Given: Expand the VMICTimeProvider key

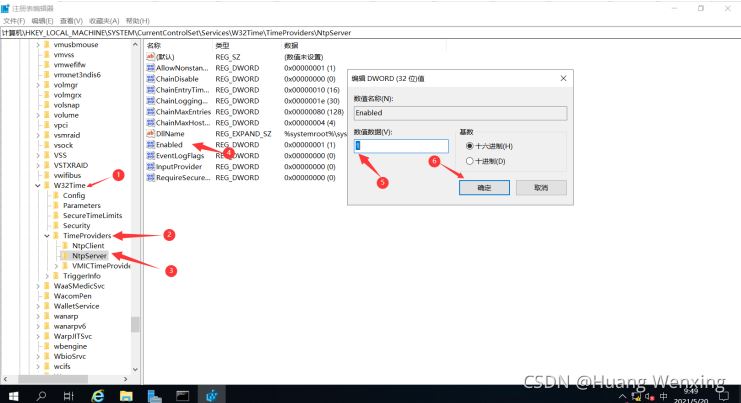Looking at the screenshot, I should click(56, 266).
